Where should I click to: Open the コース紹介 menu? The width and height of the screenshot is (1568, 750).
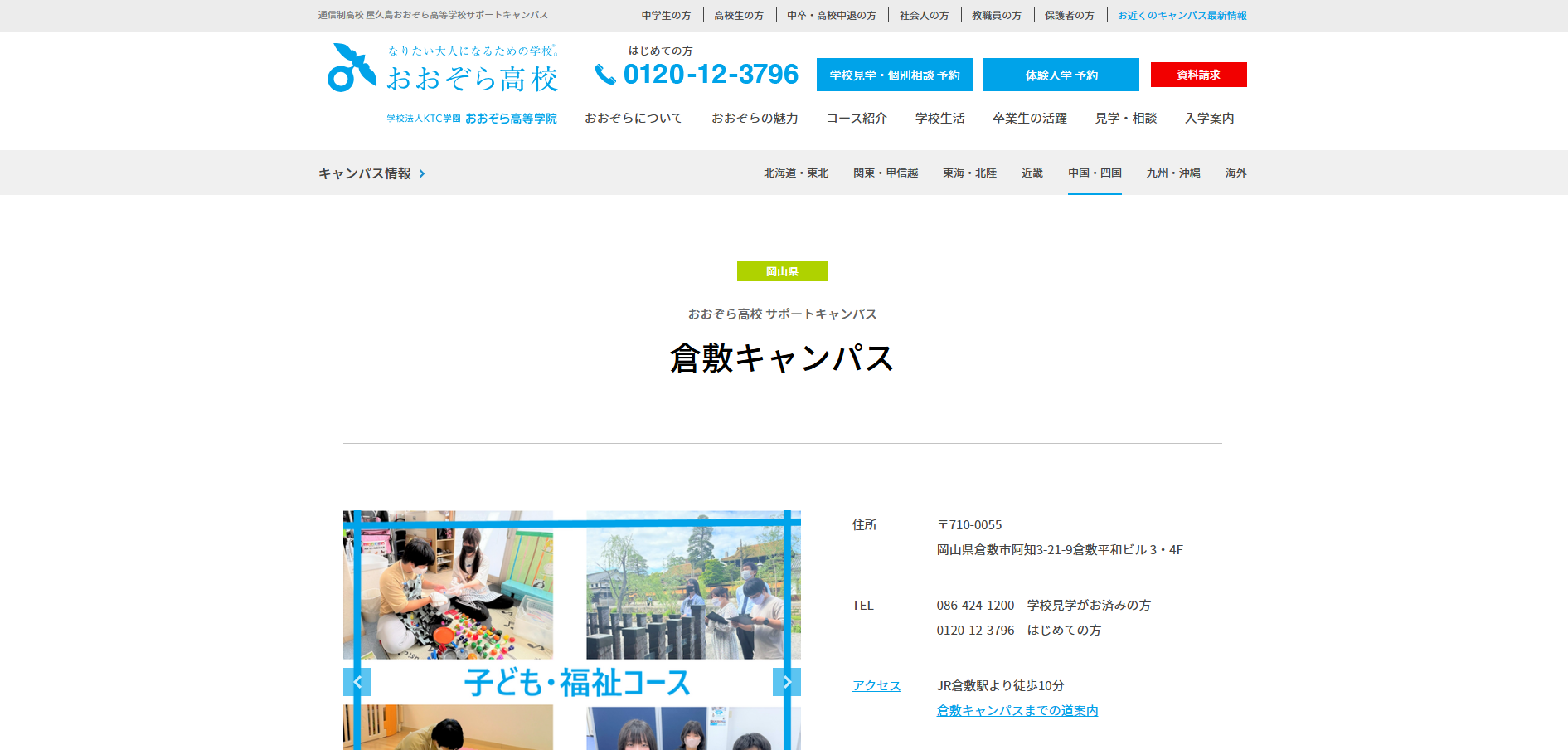857,119
